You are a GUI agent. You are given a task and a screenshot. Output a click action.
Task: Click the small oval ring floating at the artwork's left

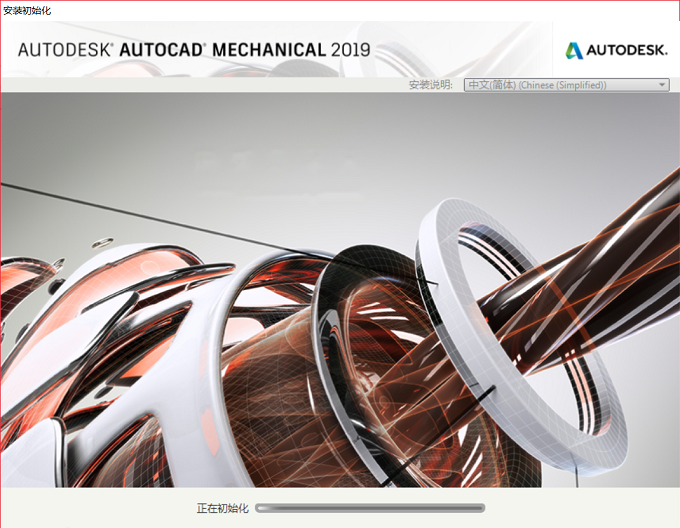pyautogui.click(x=102, y=242)
